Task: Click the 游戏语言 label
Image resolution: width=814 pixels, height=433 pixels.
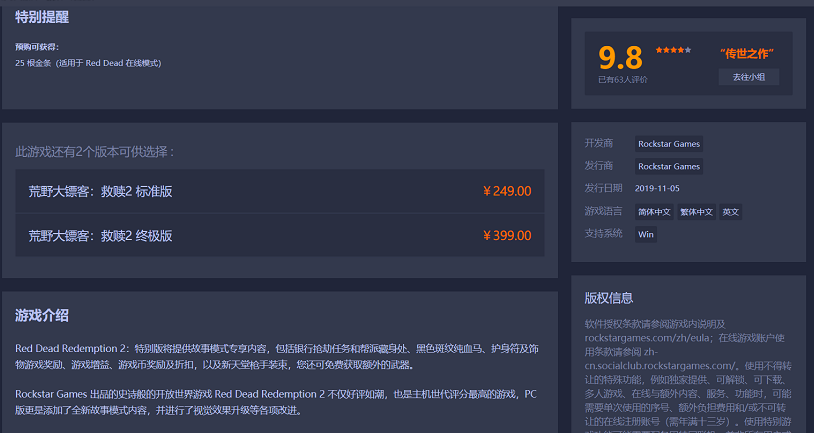Action: click(603, 211)
